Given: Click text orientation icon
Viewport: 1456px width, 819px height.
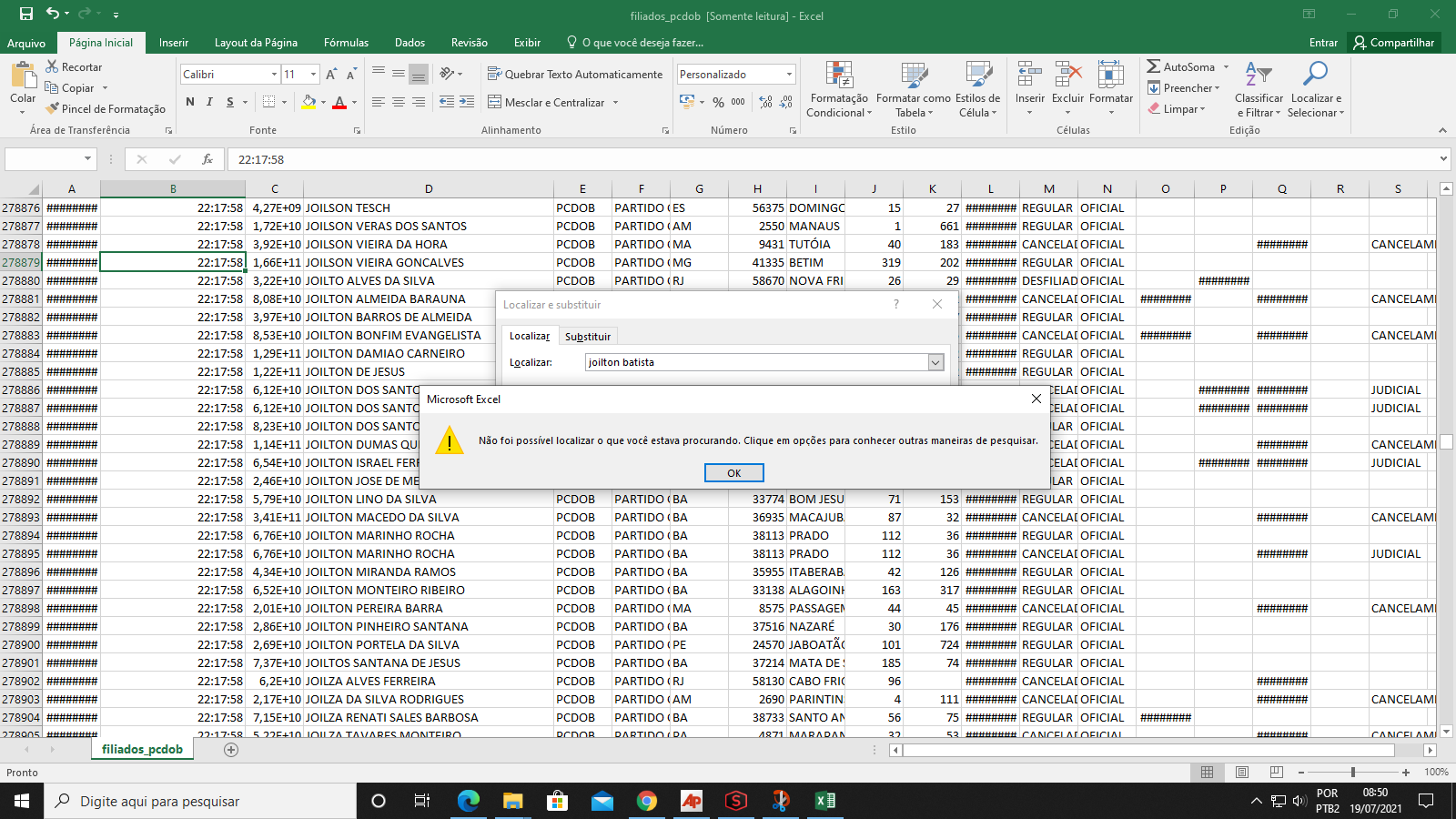Looking at the screenshot, I should coord(447,74).
